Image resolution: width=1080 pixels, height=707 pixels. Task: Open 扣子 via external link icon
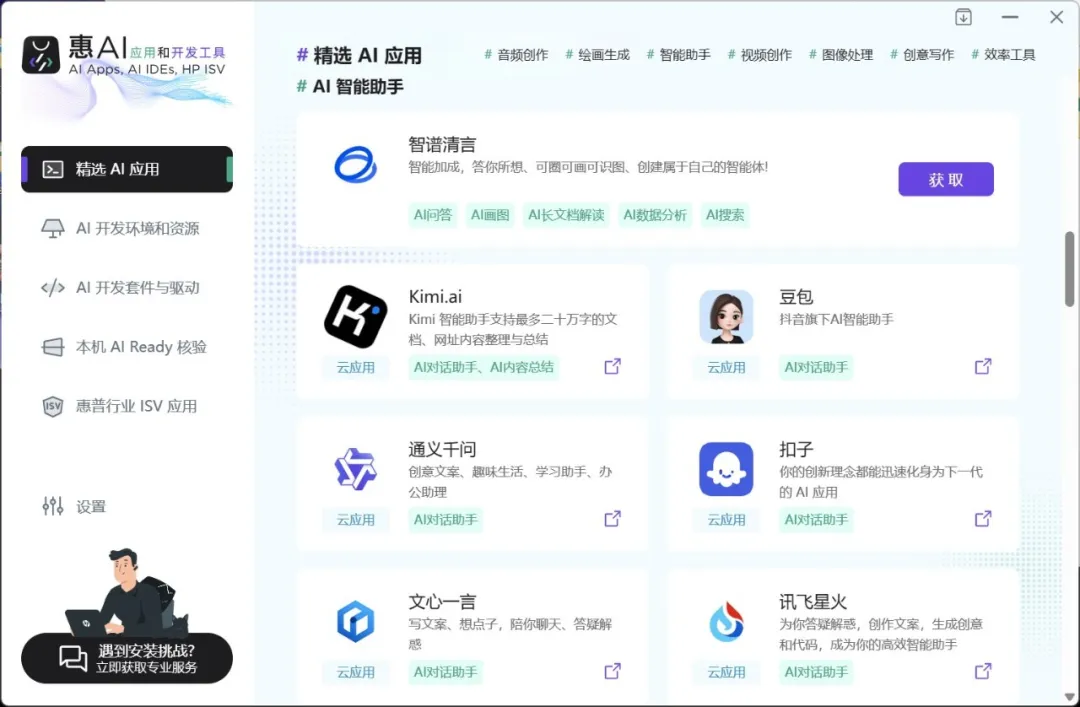click(983, 519)
